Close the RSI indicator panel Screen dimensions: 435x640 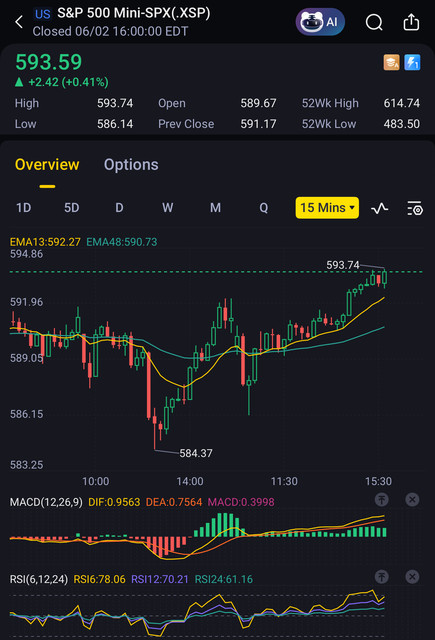[x=412, y=576]
